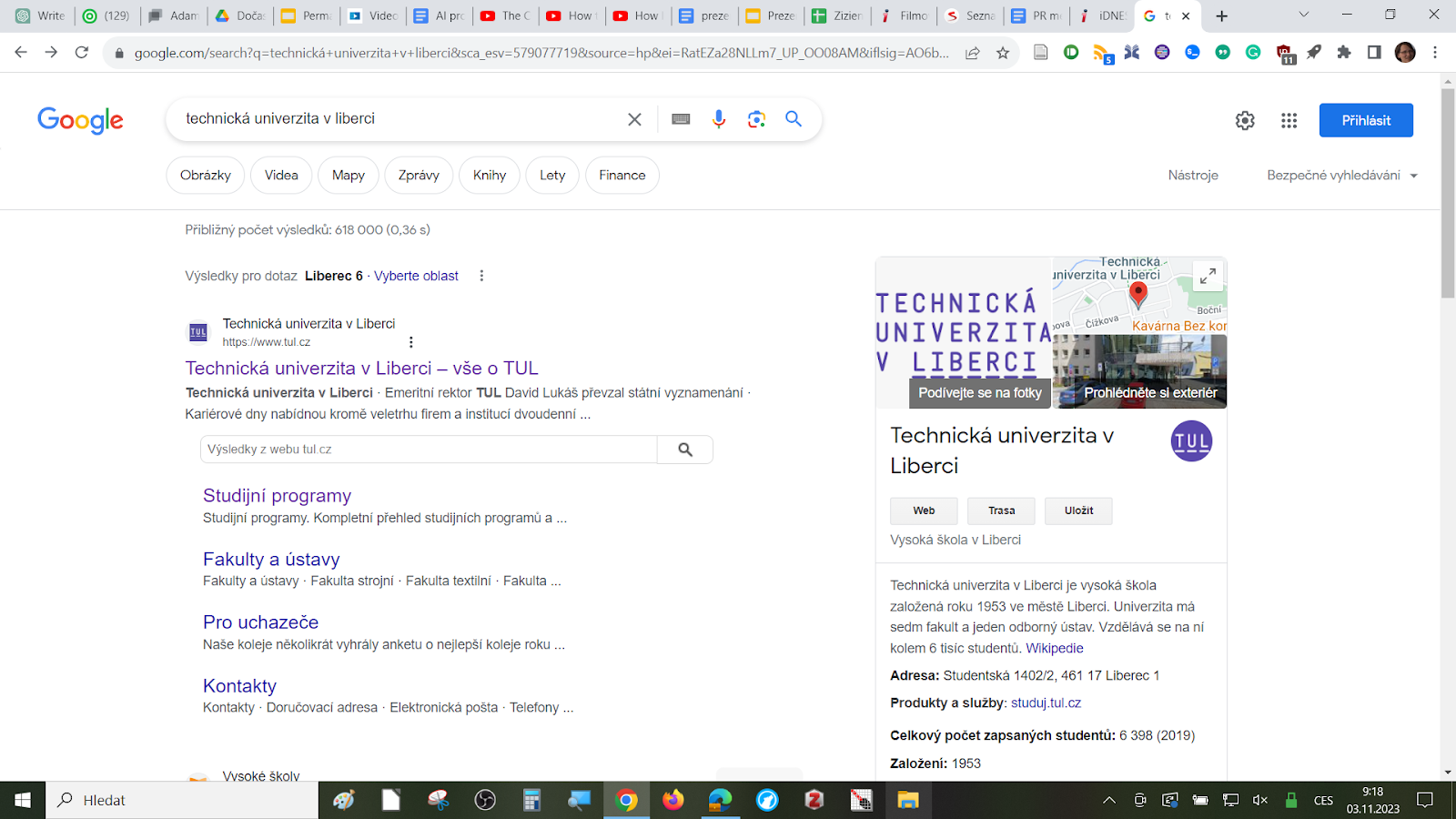Screen dimensions: 1456x819
Task: Bookmark this page with the star icon
Action: tap(1003, 53)
